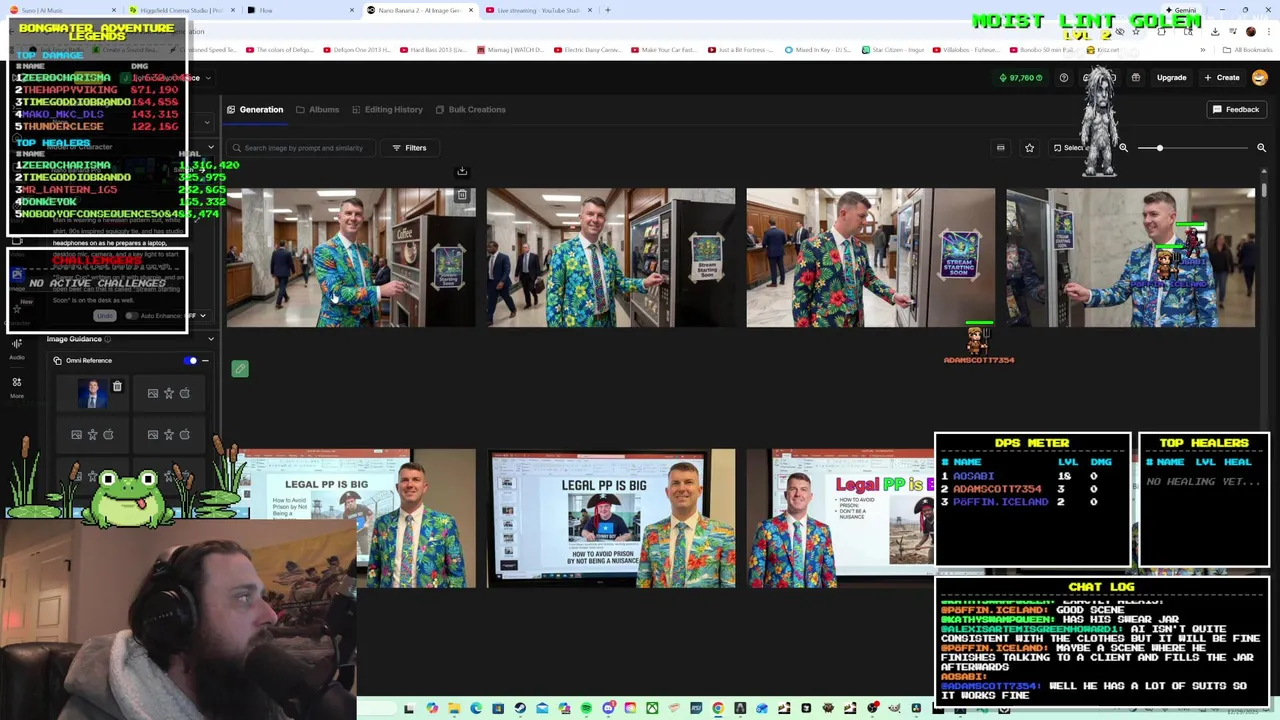The height and width of the screenshot is (720, 1280).
Task: Open File Explorer from the taskbar
Action: pos(454,709)
